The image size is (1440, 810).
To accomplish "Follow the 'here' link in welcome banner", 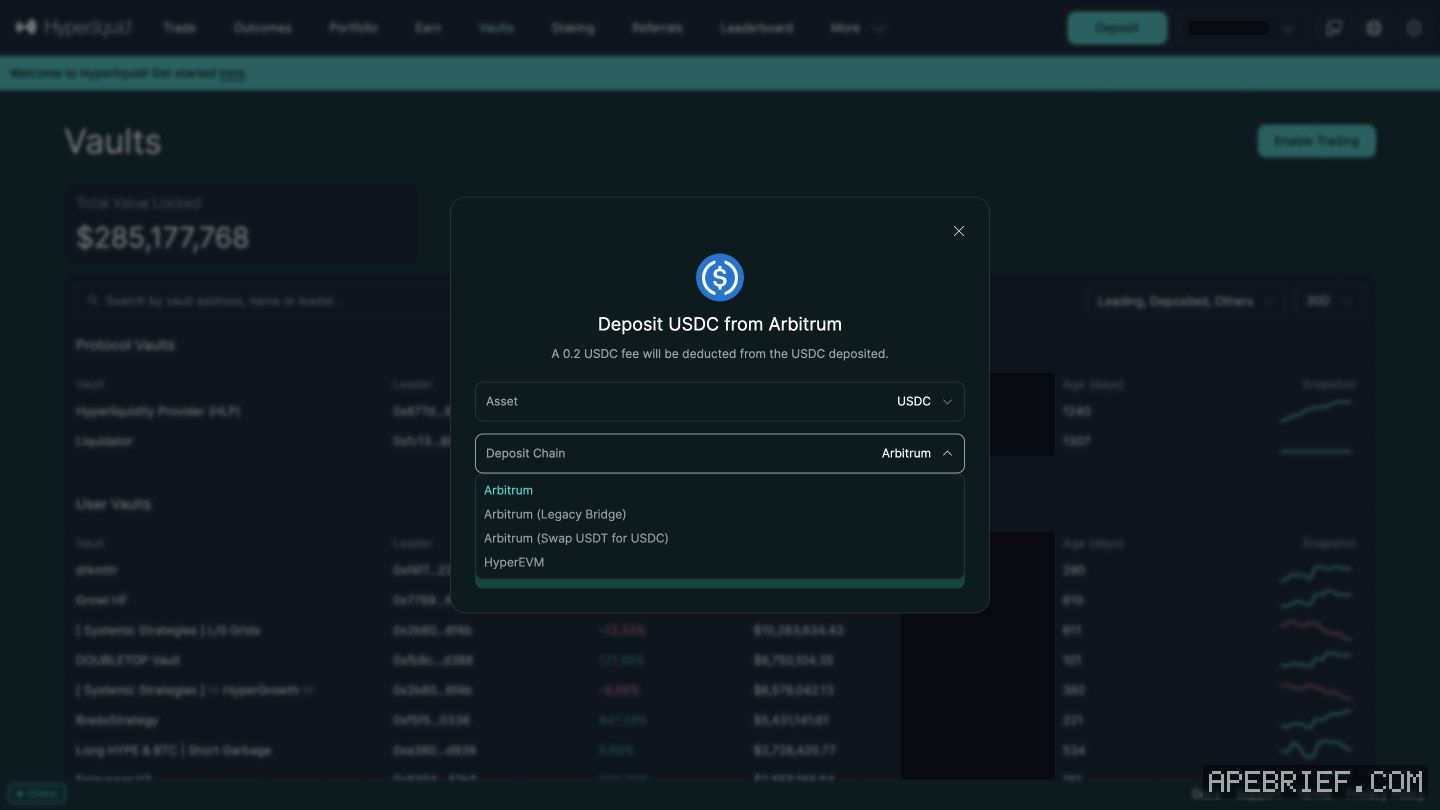I will pos(232,73).
